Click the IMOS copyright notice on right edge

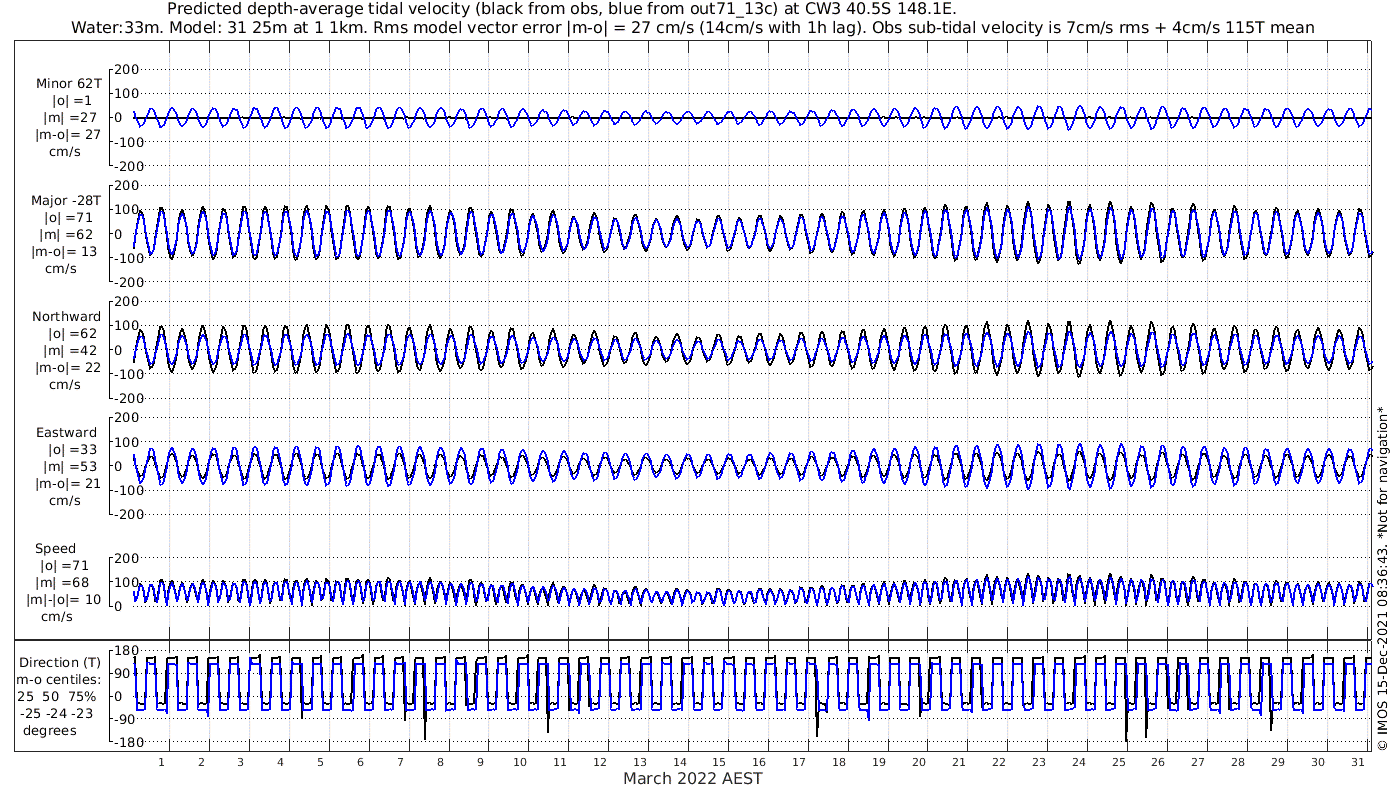click(x=1382, y=578)
